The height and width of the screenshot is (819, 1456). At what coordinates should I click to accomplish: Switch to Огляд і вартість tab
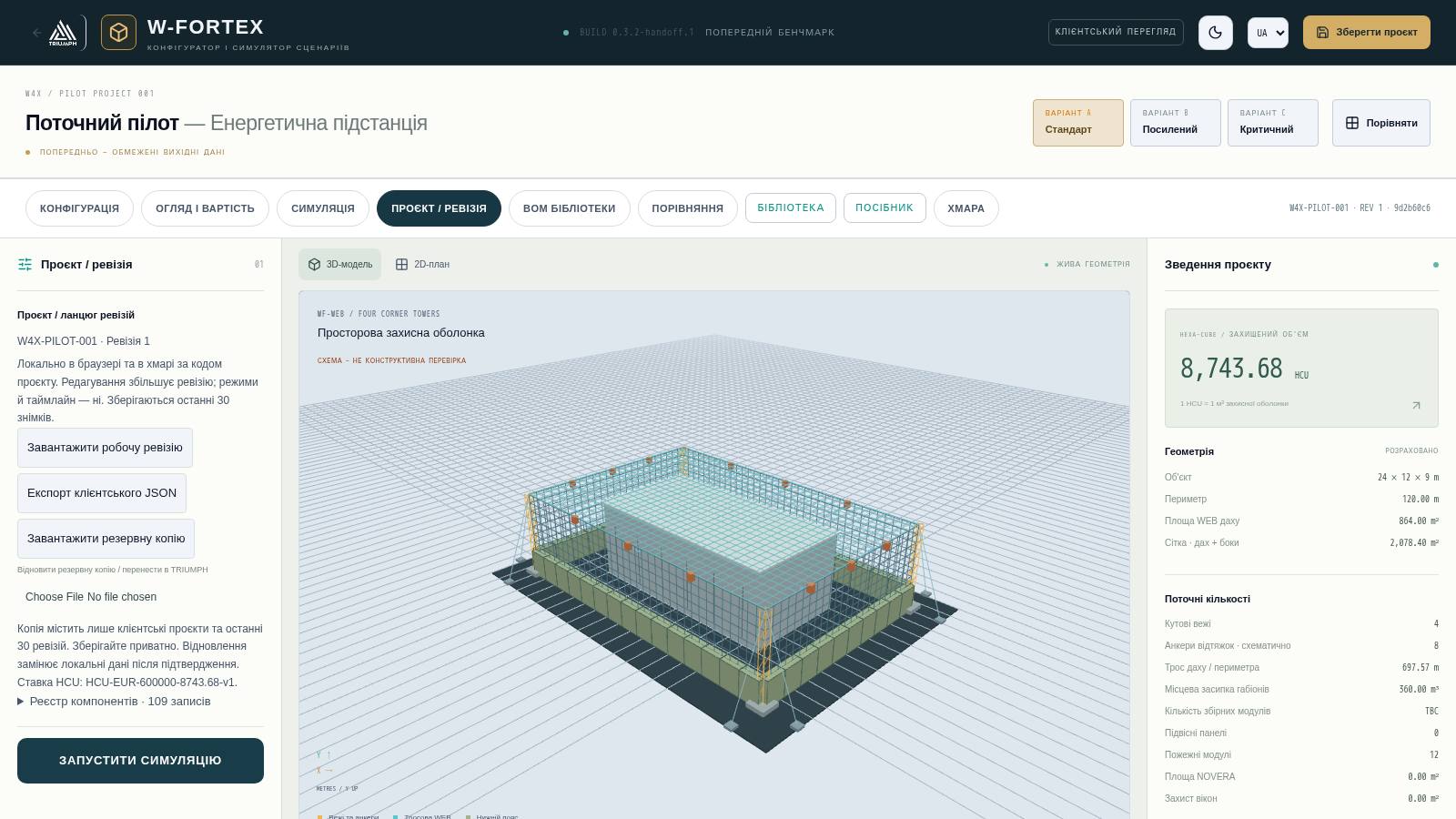[205, 208]
